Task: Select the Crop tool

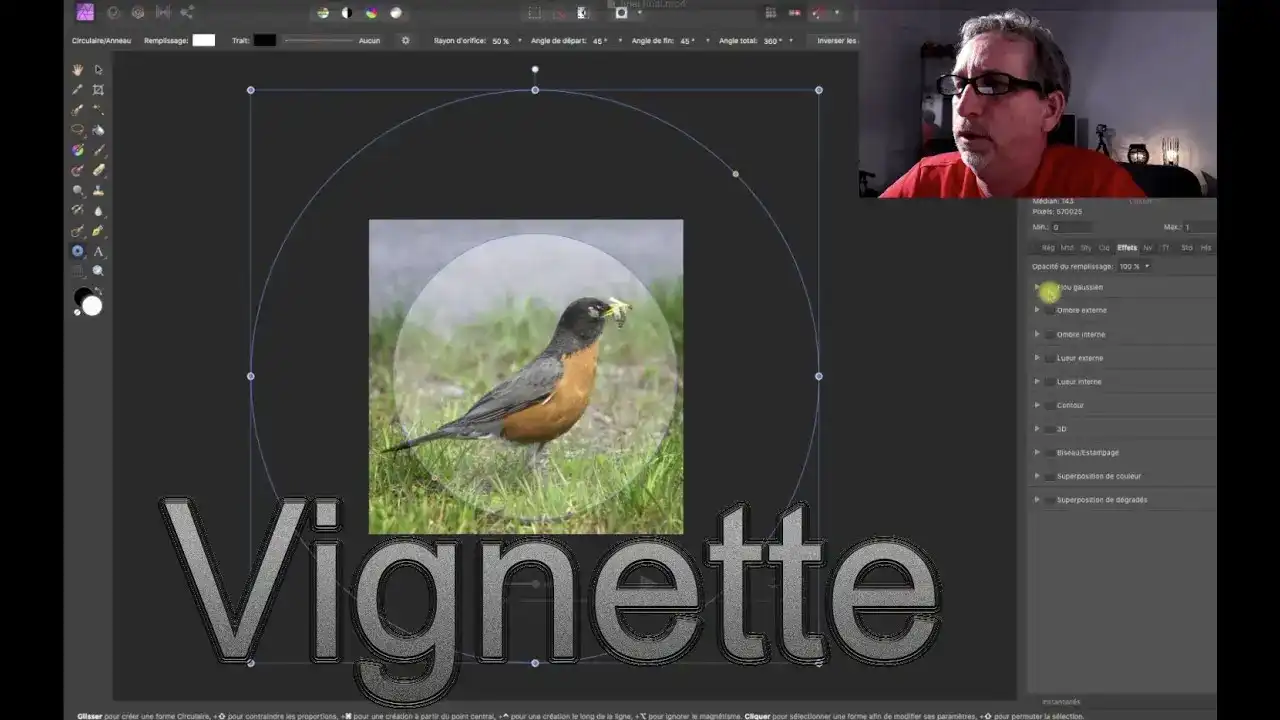Action: point(98,89)
